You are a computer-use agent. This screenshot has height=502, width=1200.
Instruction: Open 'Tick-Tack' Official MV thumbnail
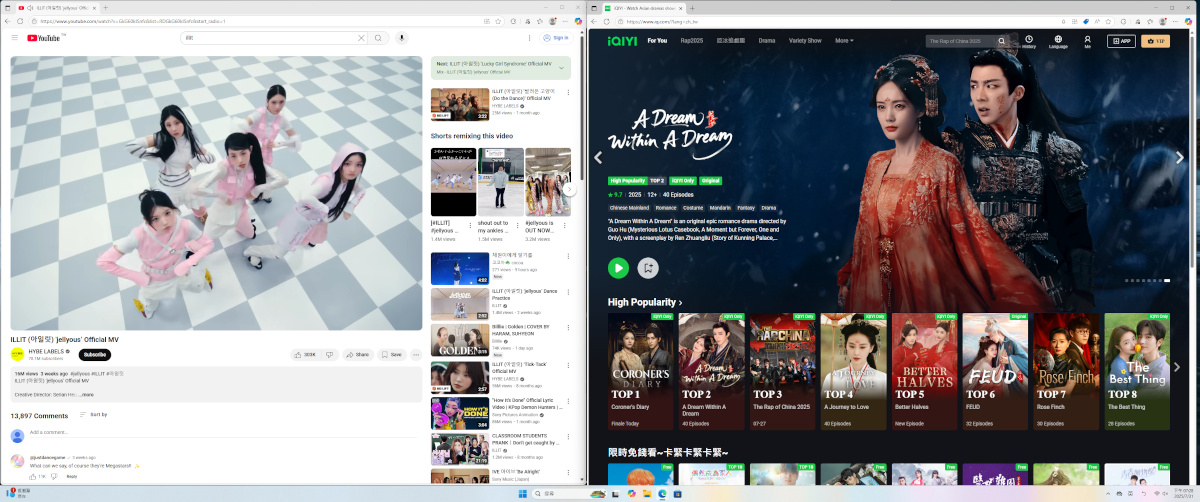[x=460, y=376]
